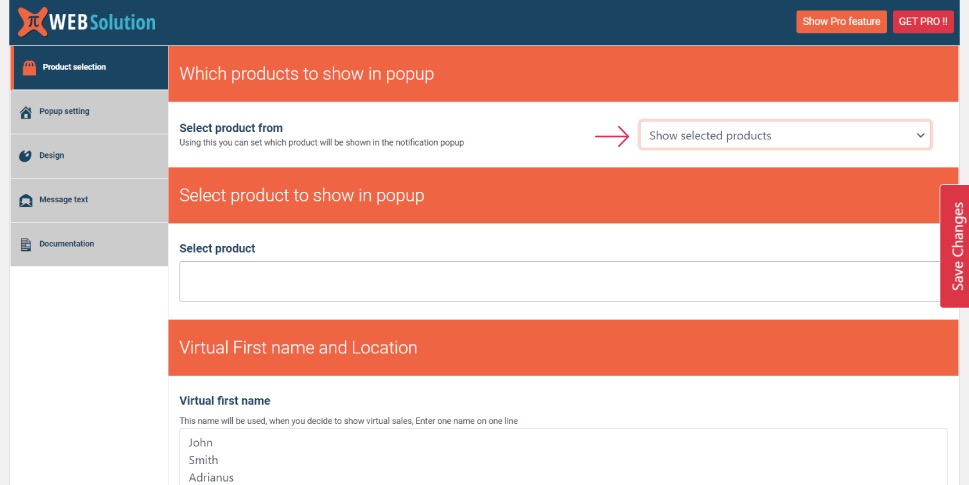The image size is (969, 485).
Task: Switch to Popup setting tab
Action: [90, 112]
